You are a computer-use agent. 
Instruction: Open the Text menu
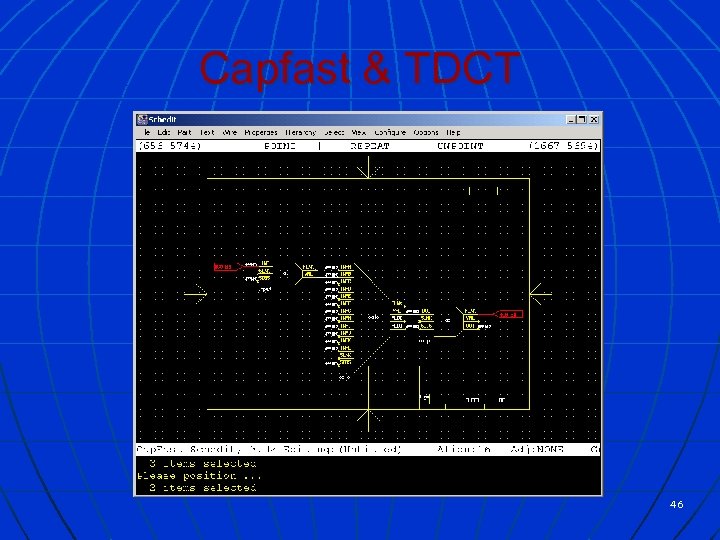click(207, 132)
